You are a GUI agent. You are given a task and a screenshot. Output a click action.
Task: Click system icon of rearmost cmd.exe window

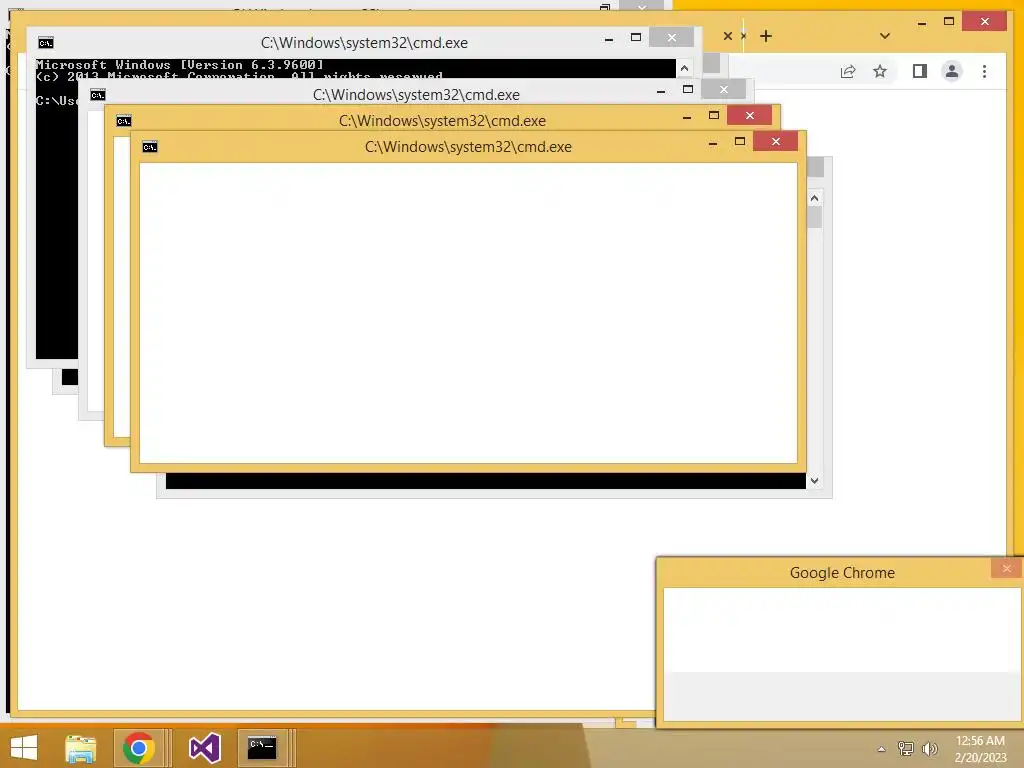pyautogui.click(x=46, y=43)
